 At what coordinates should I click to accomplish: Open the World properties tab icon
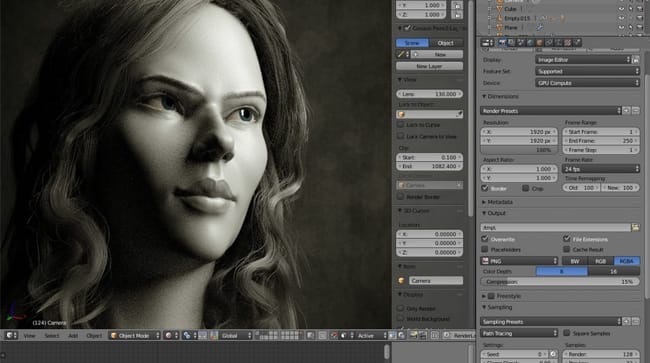[x=530, y=43]
